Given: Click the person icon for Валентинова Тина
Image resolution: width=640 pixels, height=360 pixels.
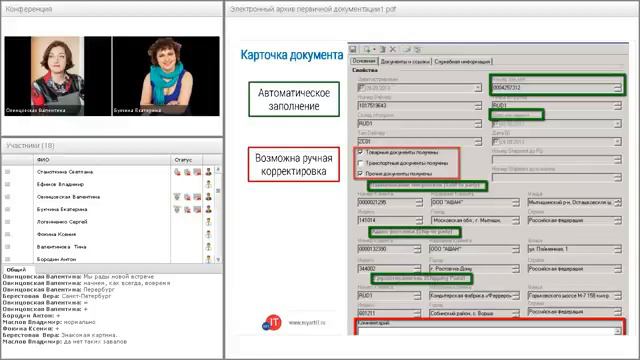Looking at the screenshot, I should tap(209, 247).
